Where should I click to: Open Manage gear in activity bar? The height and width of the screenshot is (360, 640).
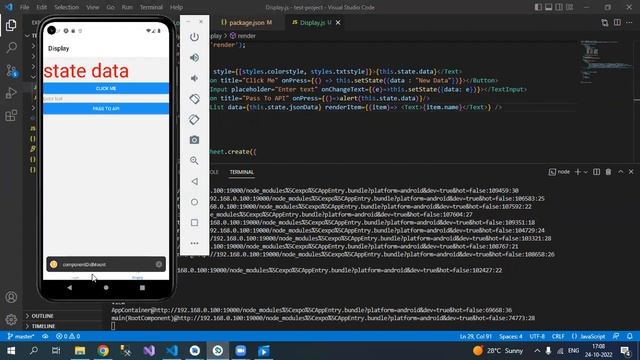pyautogui.click(x=11, y=320)
